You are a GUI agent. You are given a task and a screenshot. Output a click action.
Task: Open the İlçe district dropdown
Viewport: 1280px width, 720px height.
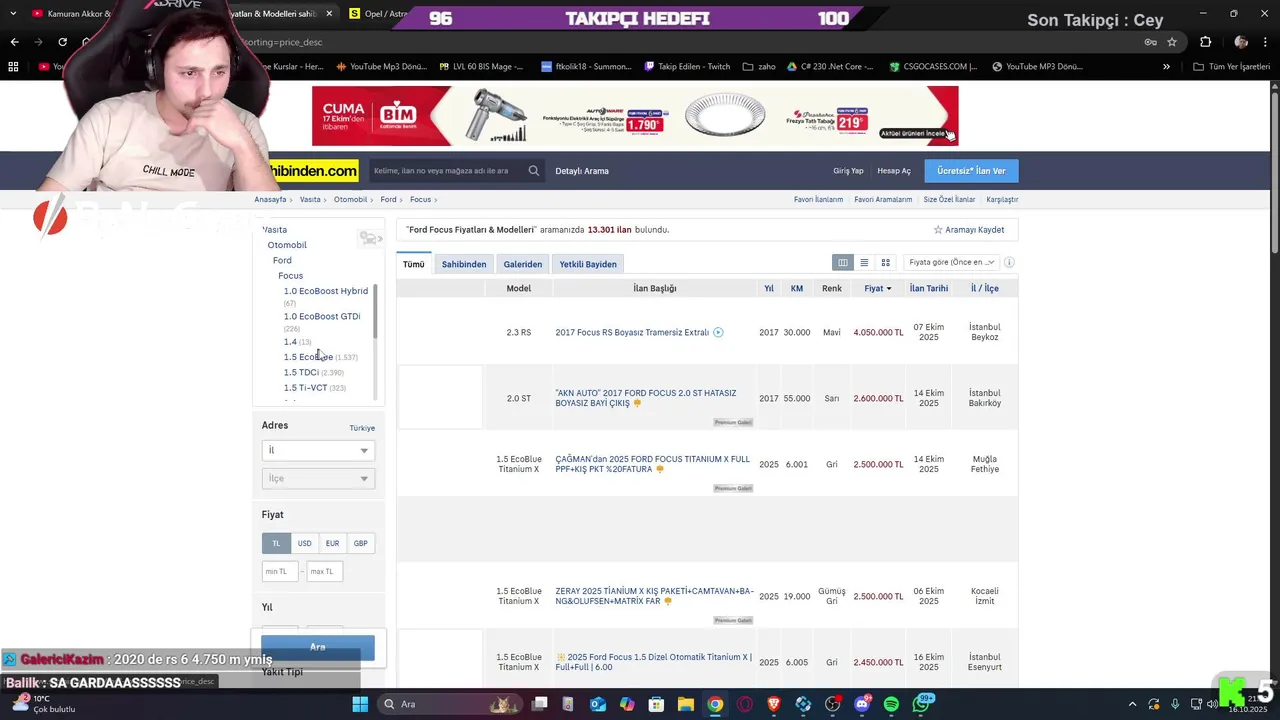(x=318, y=478)
